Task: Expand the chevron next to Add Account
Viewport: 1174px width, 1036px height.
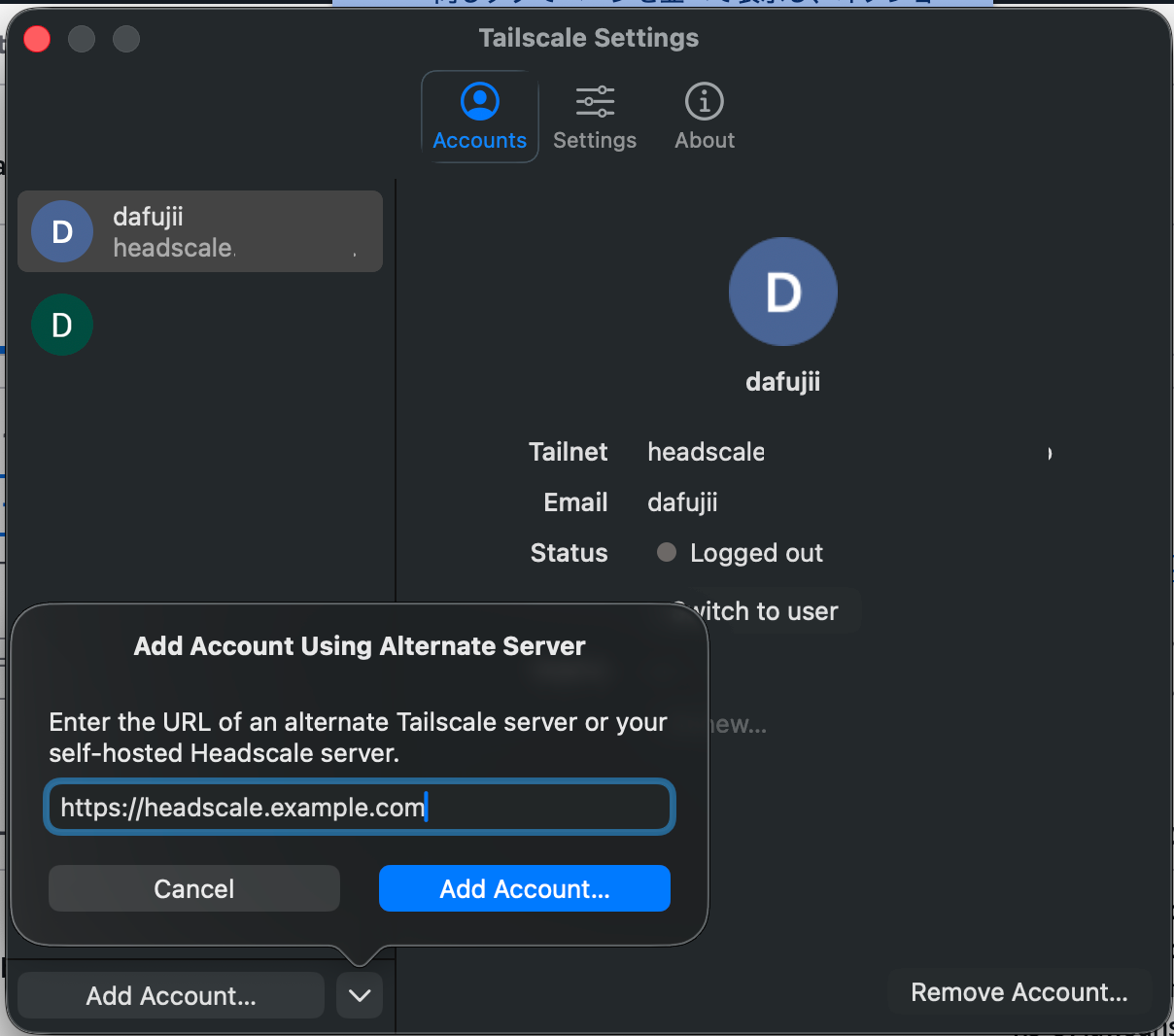Action: point(360,995)
